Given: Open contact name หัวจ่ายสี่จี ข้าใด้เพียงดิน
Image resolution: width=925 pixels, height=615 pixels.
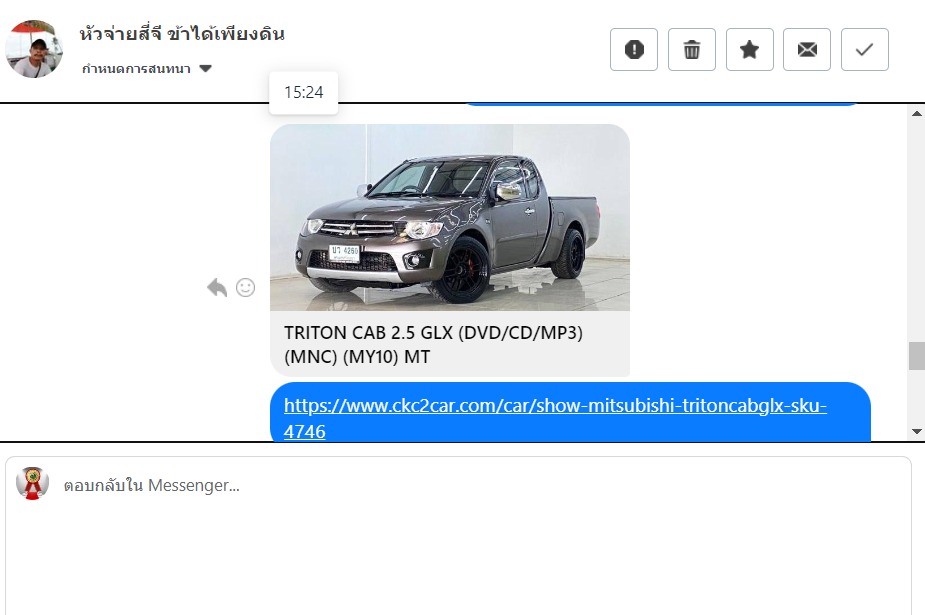Looking at the screenshot, I should point(182,34).
